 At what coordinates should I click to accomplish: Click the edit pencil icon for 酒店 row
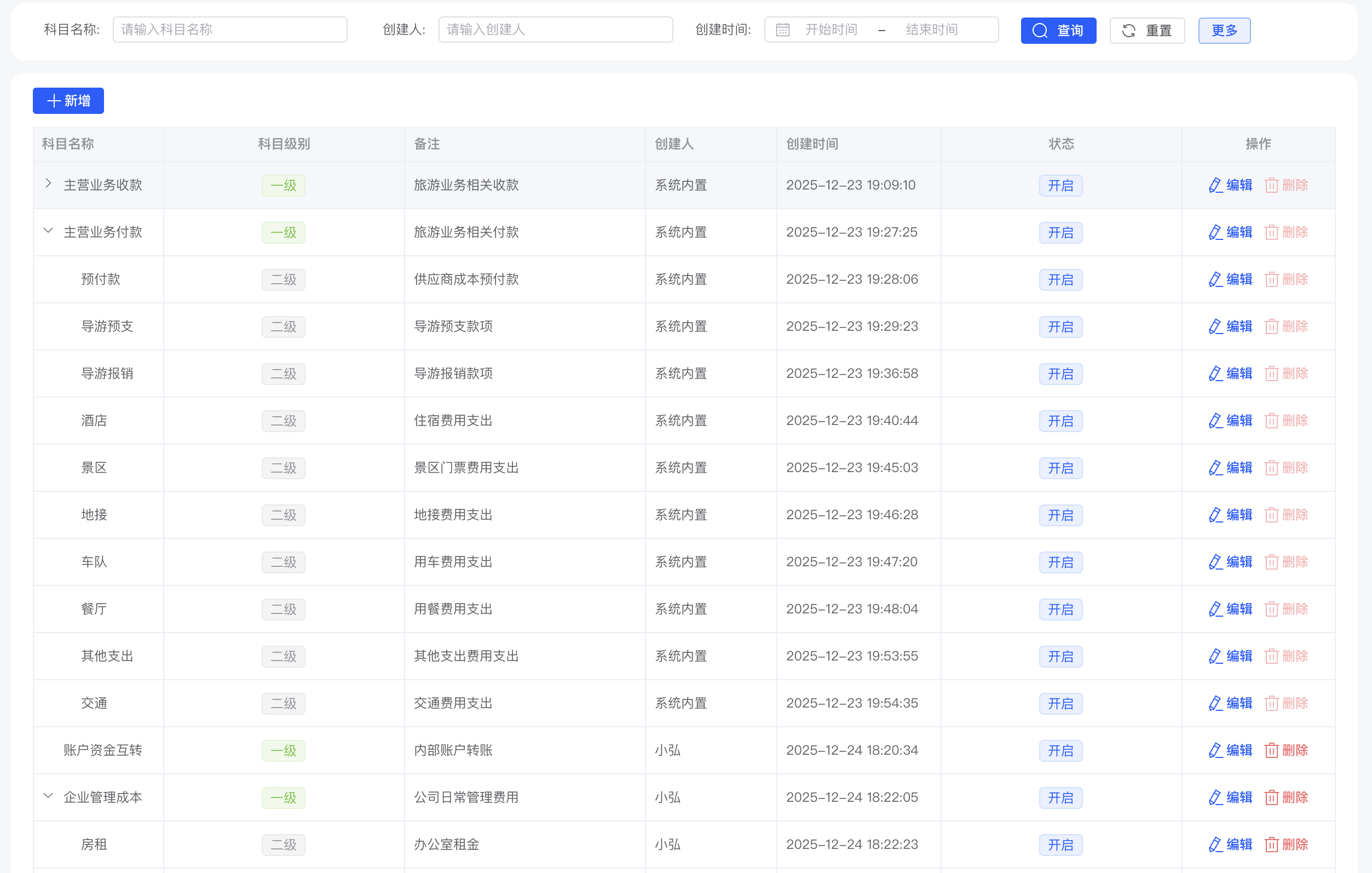click(x=1215, y=421)
